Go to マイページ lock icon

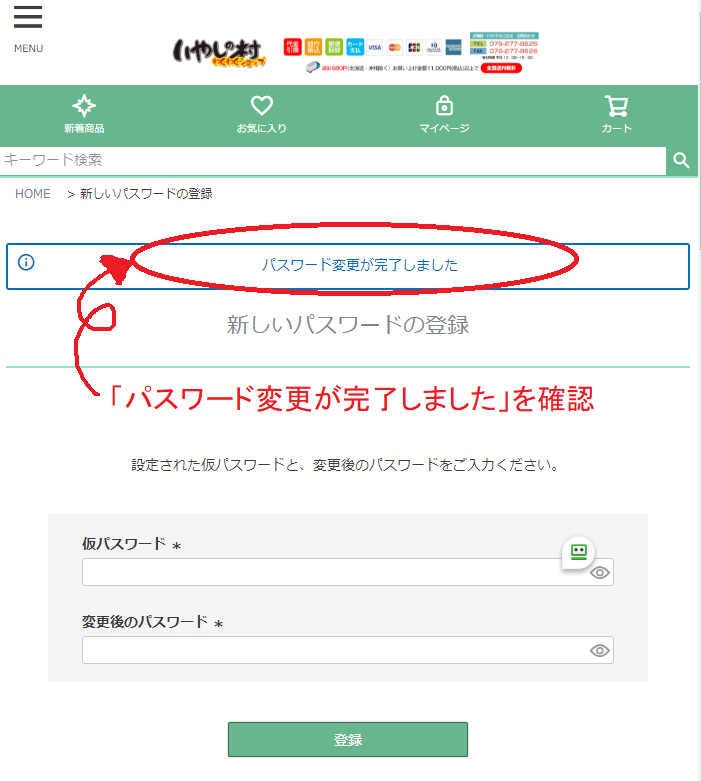[x=444, y=114]
